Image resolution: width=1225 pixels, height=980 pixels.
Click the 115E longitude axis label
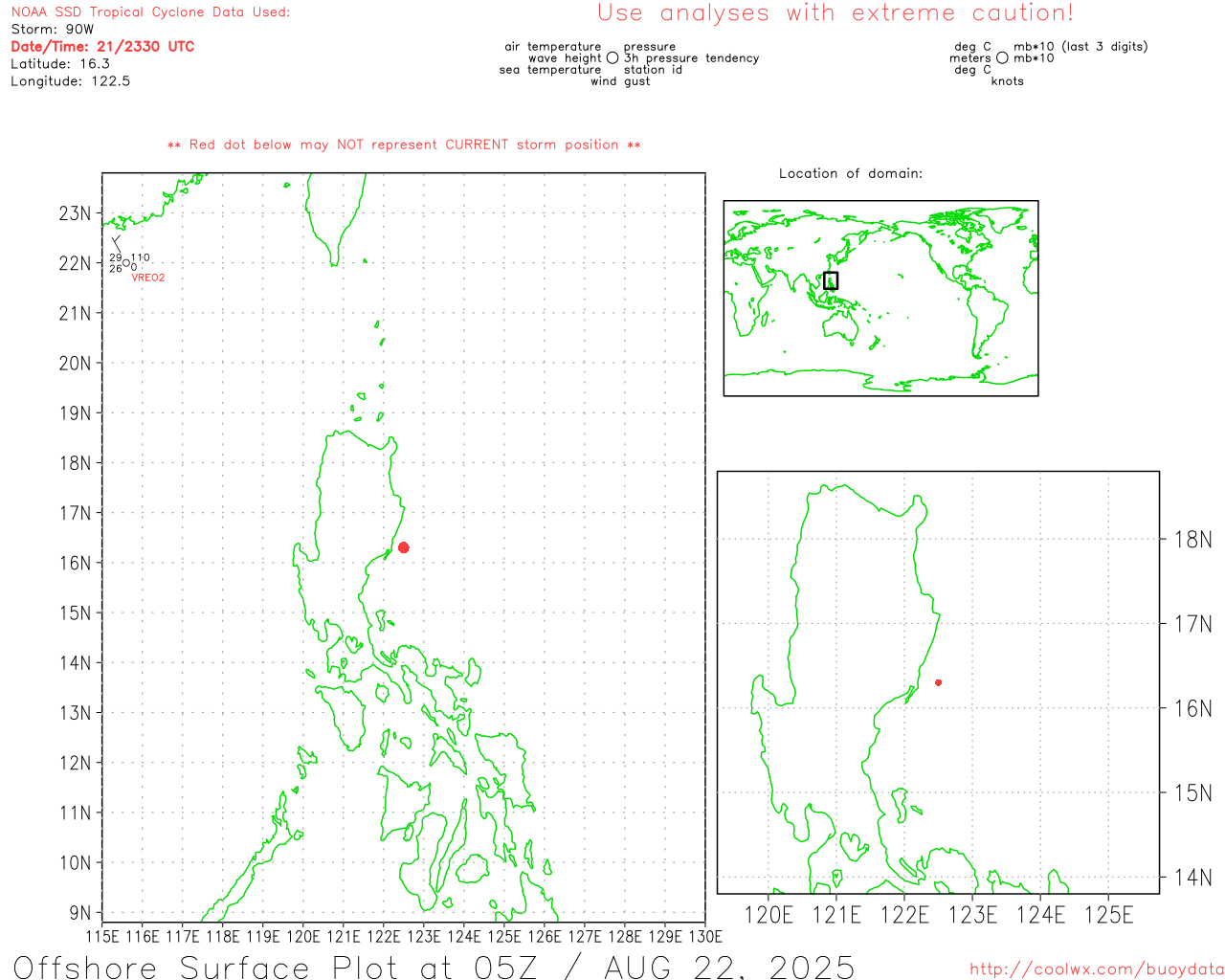click(102, 937)
